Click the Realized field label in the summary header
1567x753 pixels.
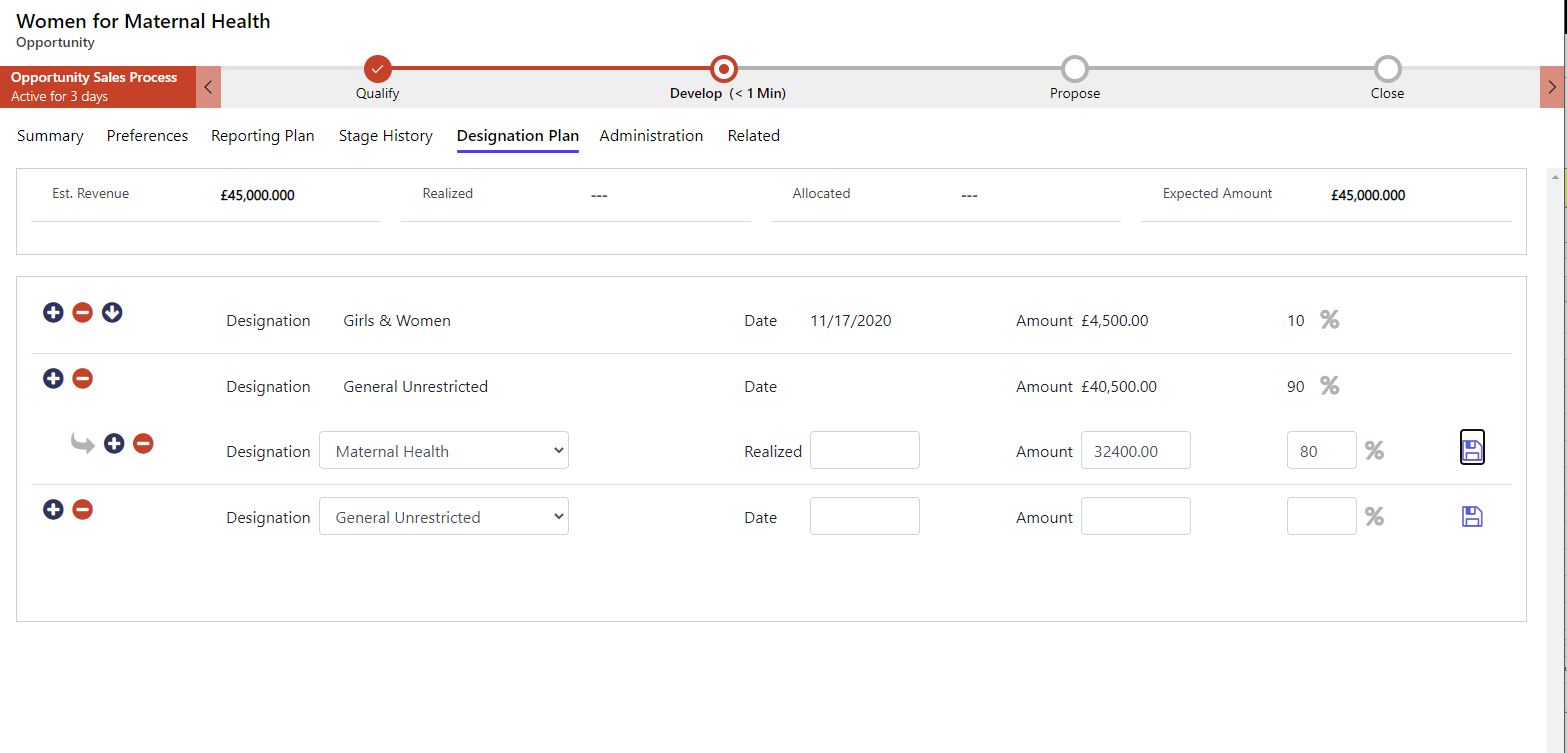(448, 194)
